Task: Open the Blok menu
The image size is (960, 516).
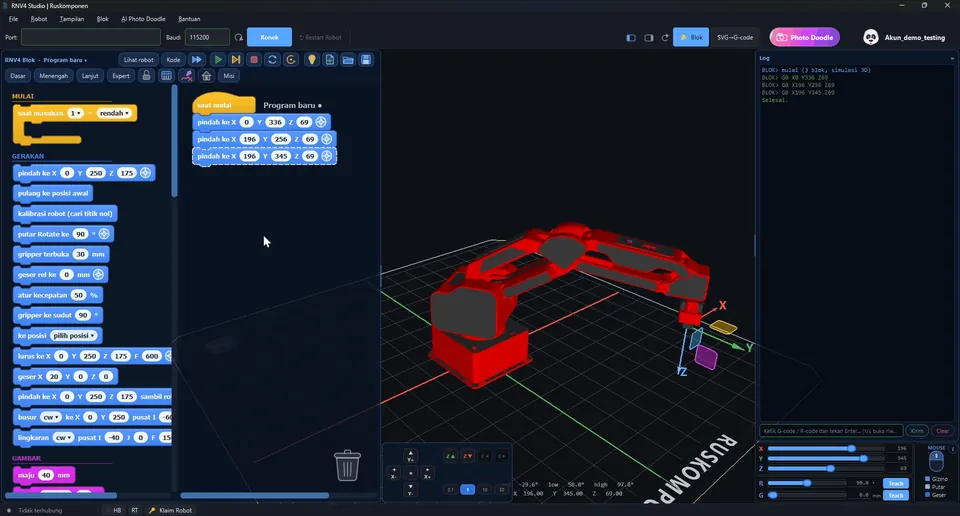Action: pyautogui.click(x=102, y=19)
